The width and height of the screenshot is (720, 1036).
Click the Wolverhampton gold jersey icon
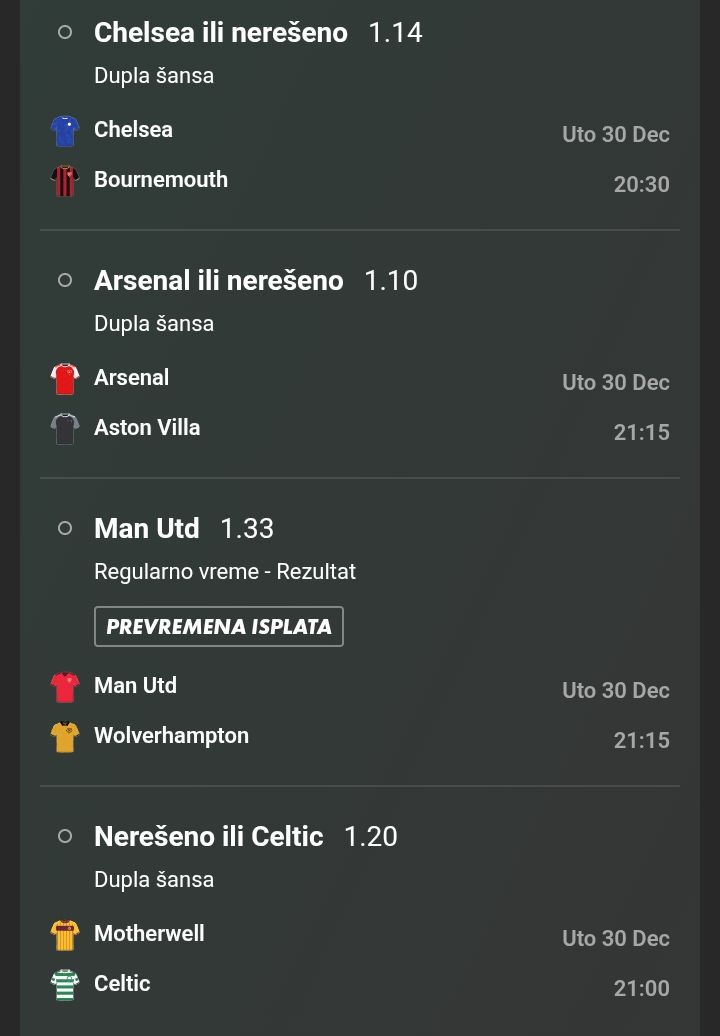(x=65, y=737)
